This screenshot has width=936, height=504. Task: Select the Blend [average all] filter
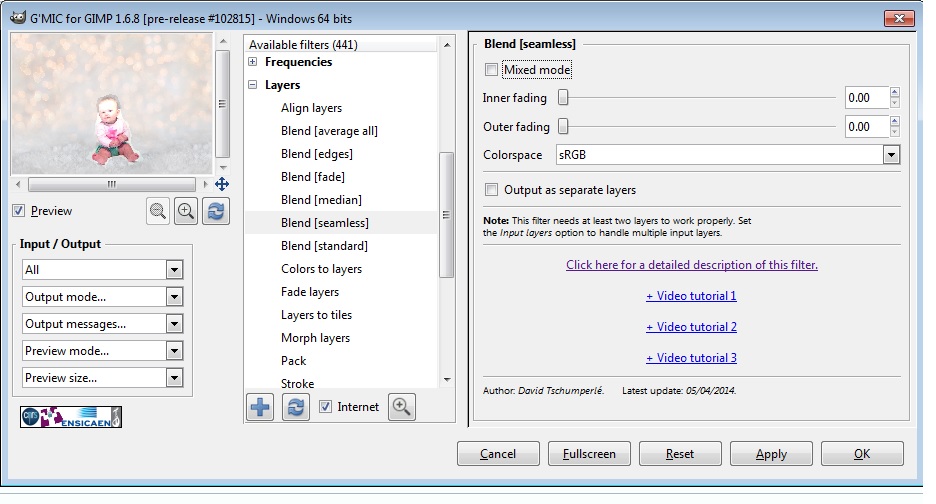point(330,131)
